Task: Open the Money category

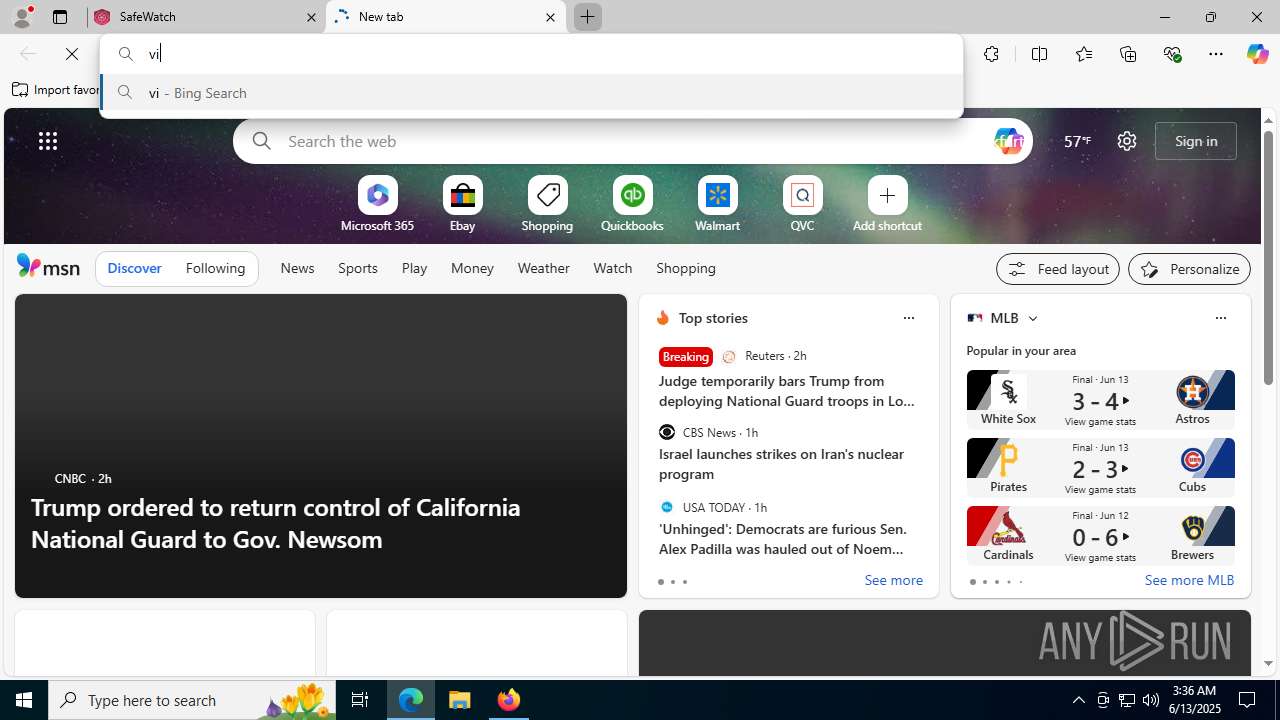Action: coord(472,268)
